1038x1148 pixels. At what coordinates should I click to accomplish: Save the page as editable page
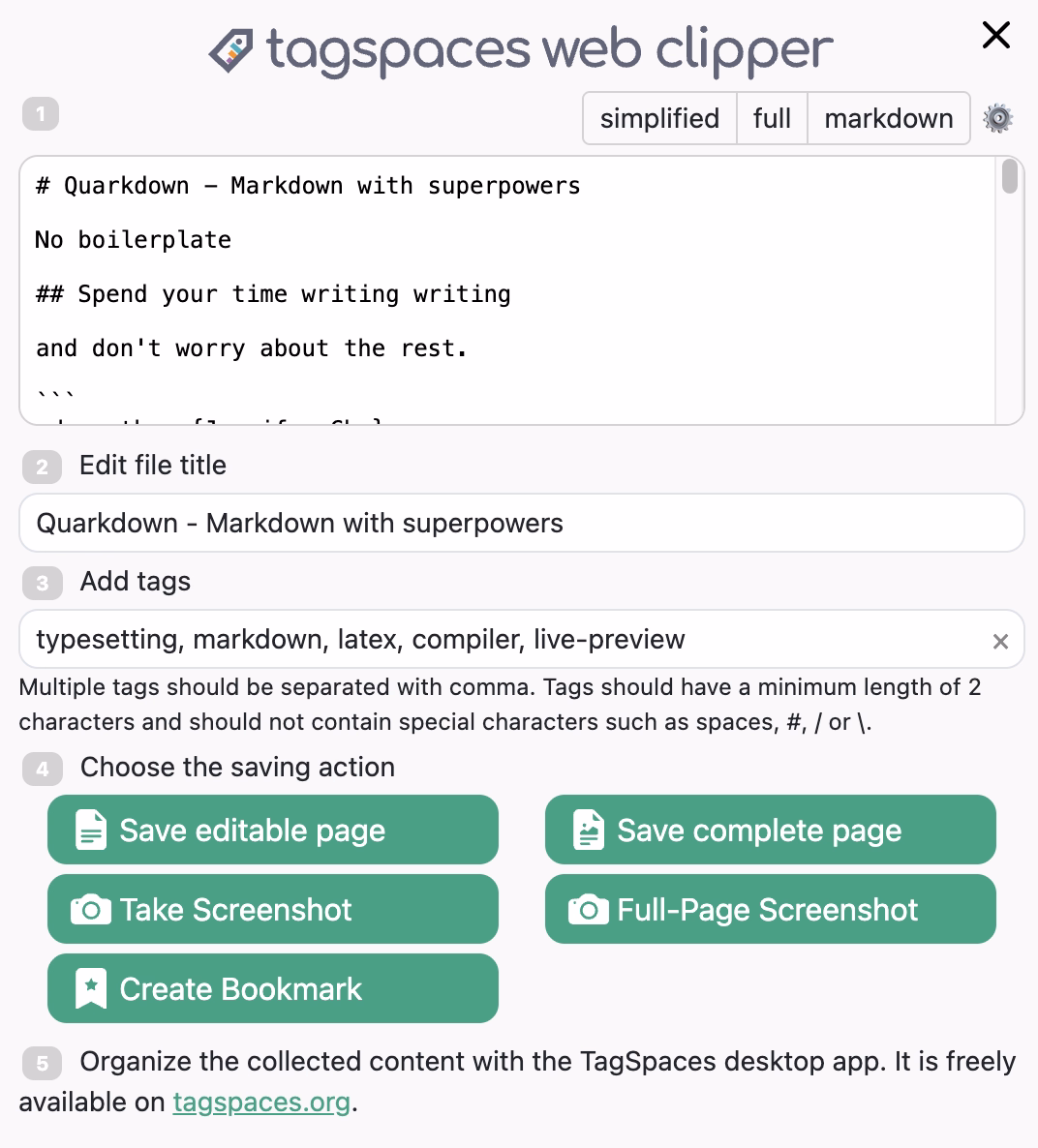(272, 830)
